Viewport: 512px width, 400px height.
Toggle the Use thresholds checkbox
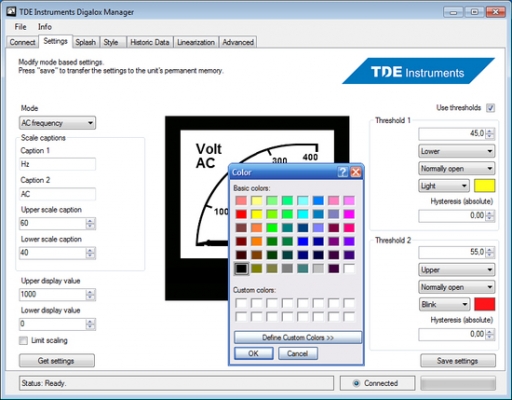[x=490, y=108]
